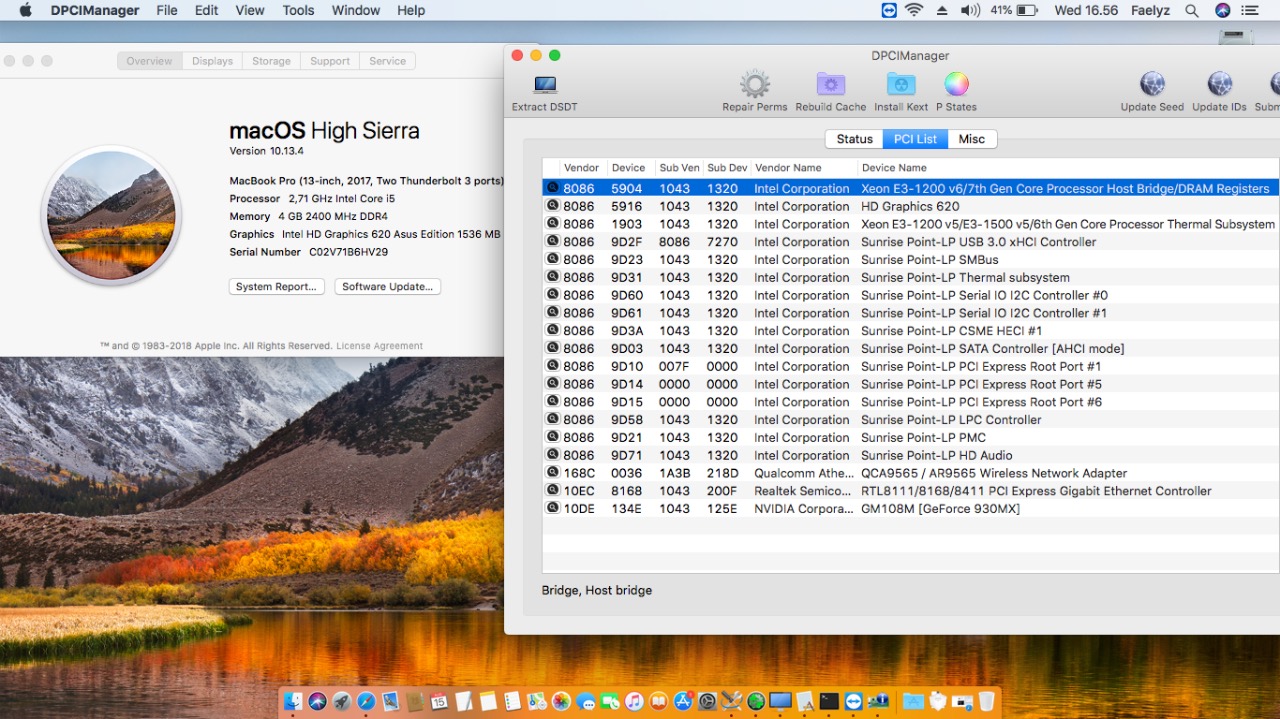
Task: Switch to the Misc tab
Action: coord(972,139)
